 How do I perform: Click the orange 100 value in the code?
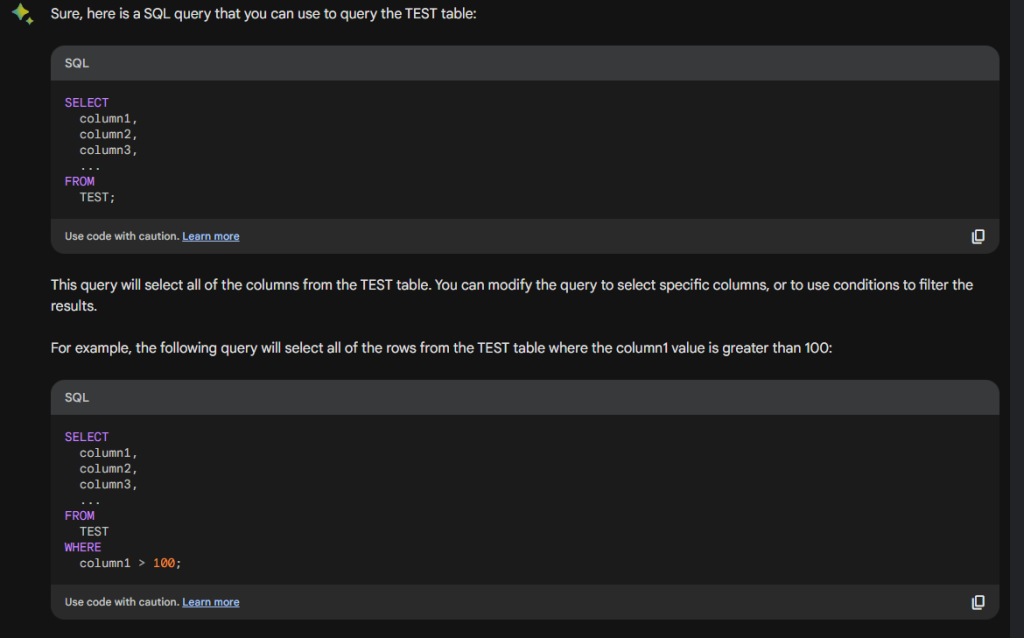coord(163,563)
